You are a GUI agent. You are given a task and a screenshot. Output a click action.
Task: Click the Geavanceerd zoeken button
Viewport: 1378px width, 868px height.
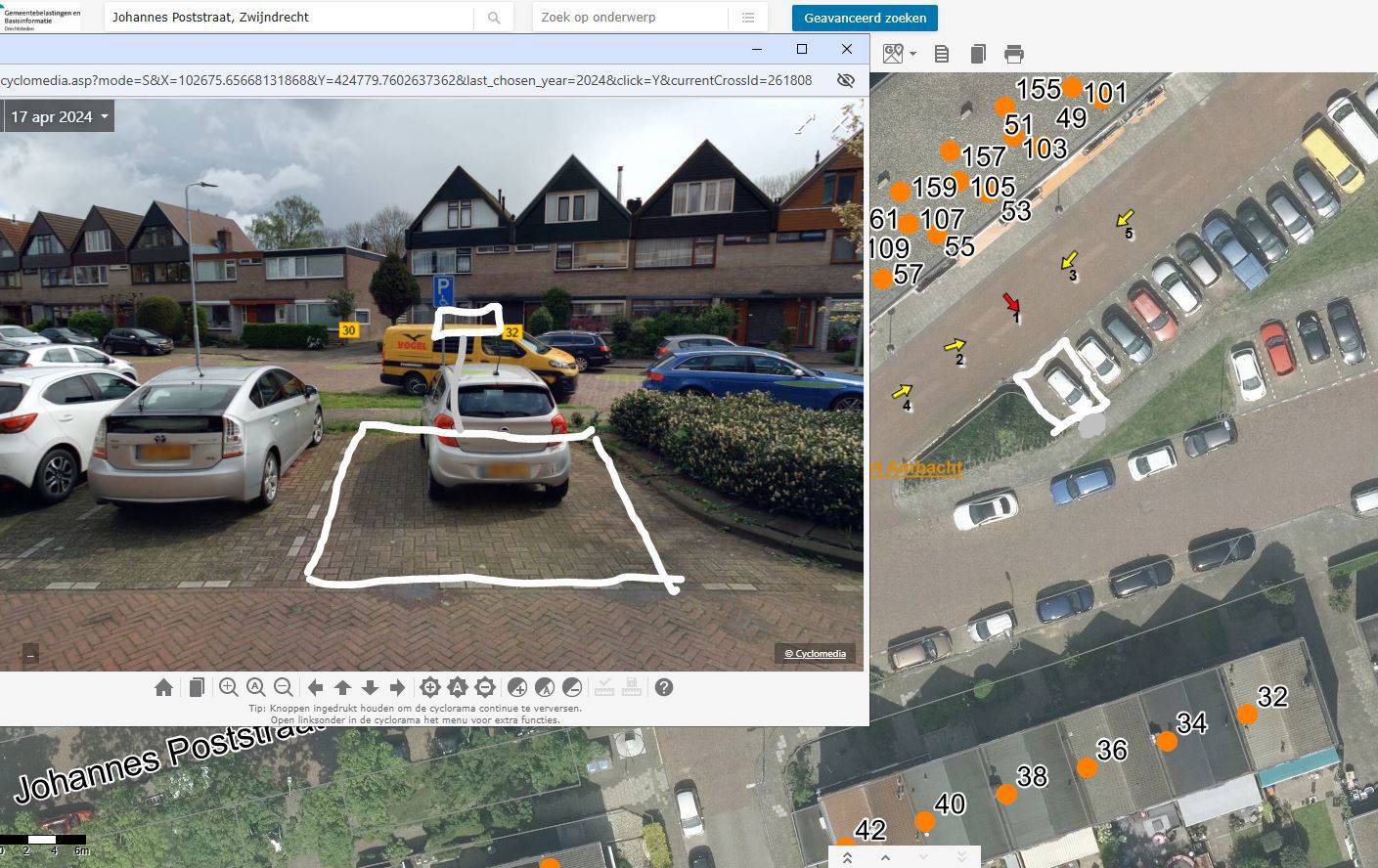click(865, 18)
